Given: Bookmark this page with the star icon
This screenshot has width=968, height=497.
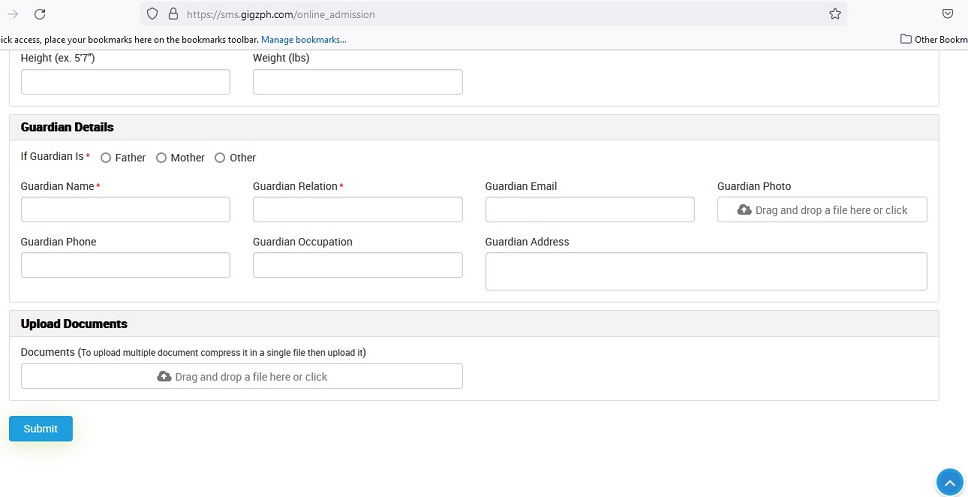Looking at the screenshot, I should (835, 14).
